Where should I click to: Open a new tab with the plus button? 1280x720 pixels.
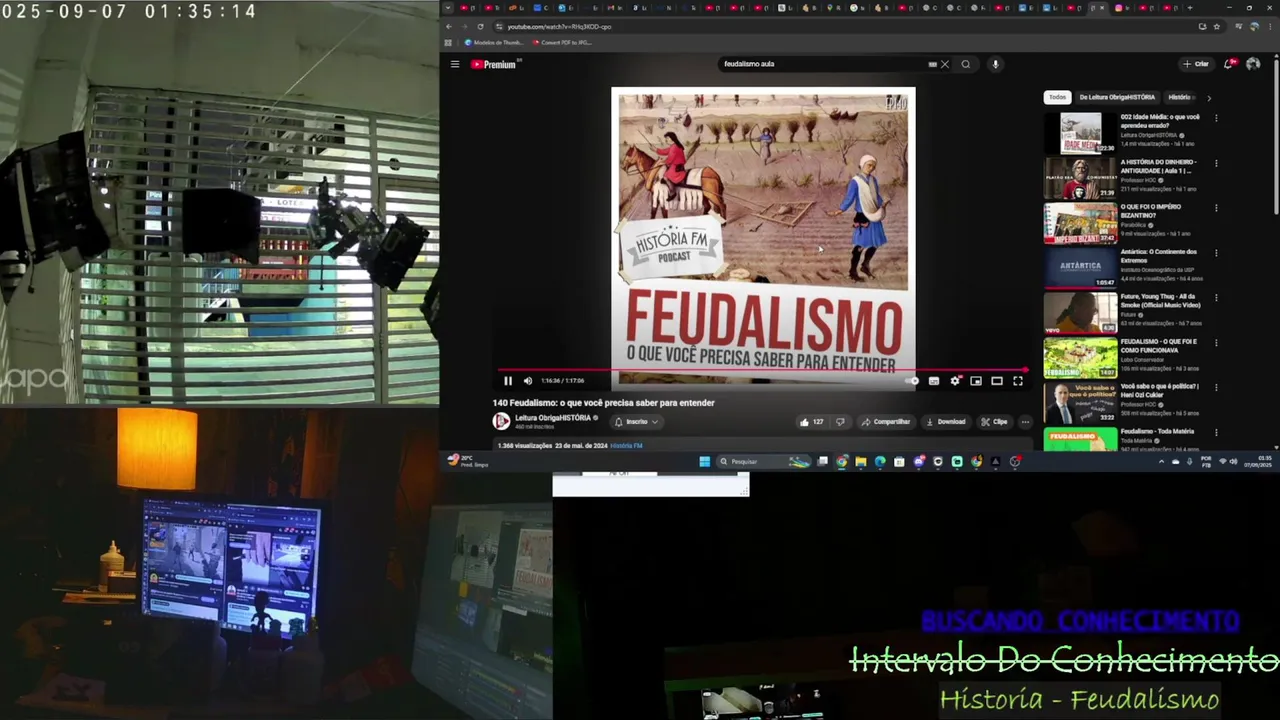(x=1189, y=8)
